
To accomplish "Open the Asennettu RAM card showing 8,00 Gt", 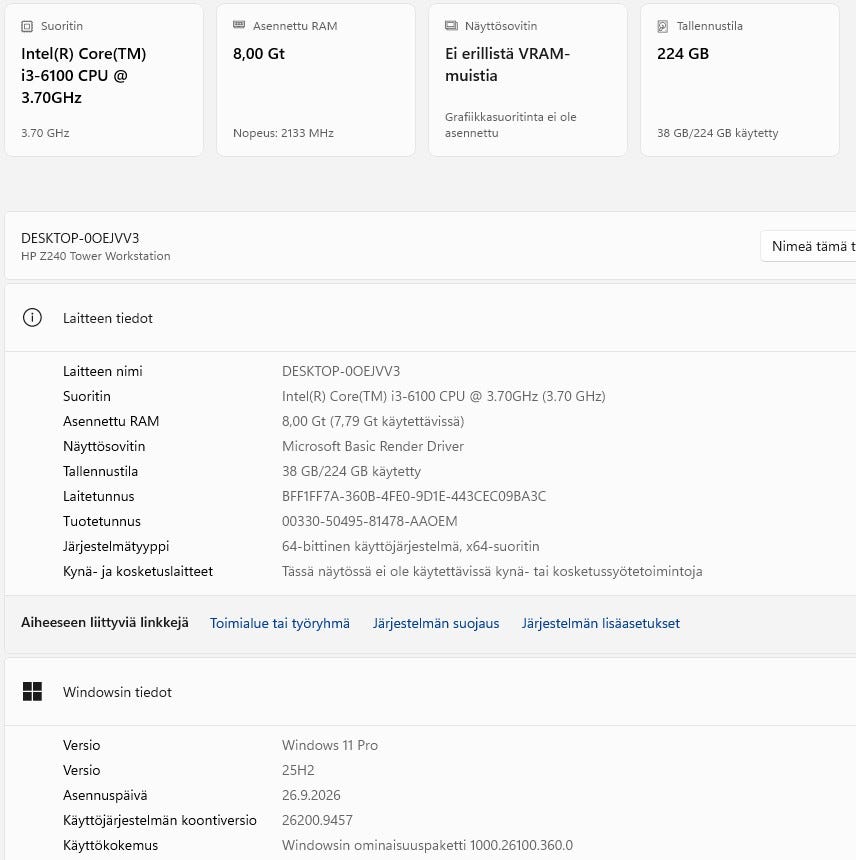I will pyautogui.click(x=316, y=80).
